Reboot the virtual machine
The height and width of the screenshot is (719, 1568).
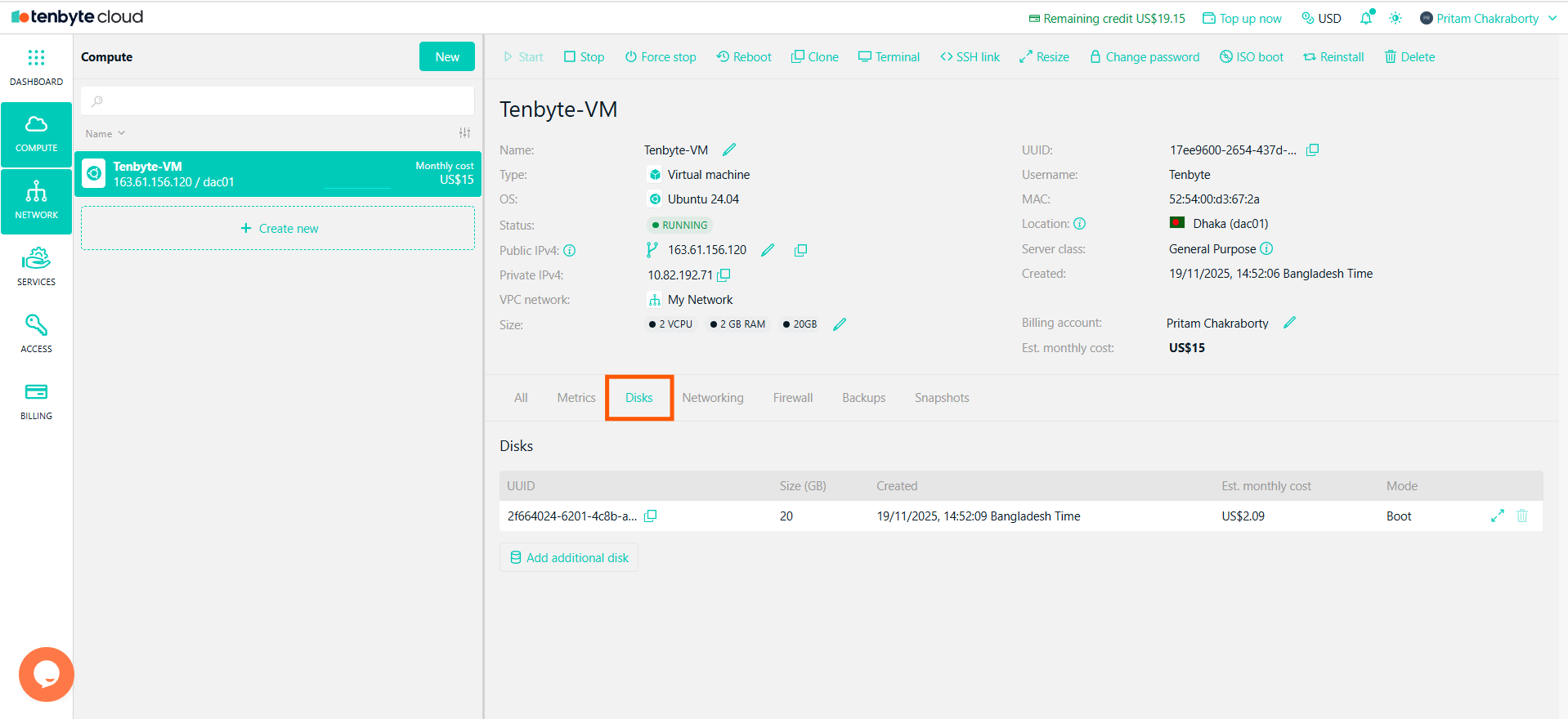click(x=744, y=57)
